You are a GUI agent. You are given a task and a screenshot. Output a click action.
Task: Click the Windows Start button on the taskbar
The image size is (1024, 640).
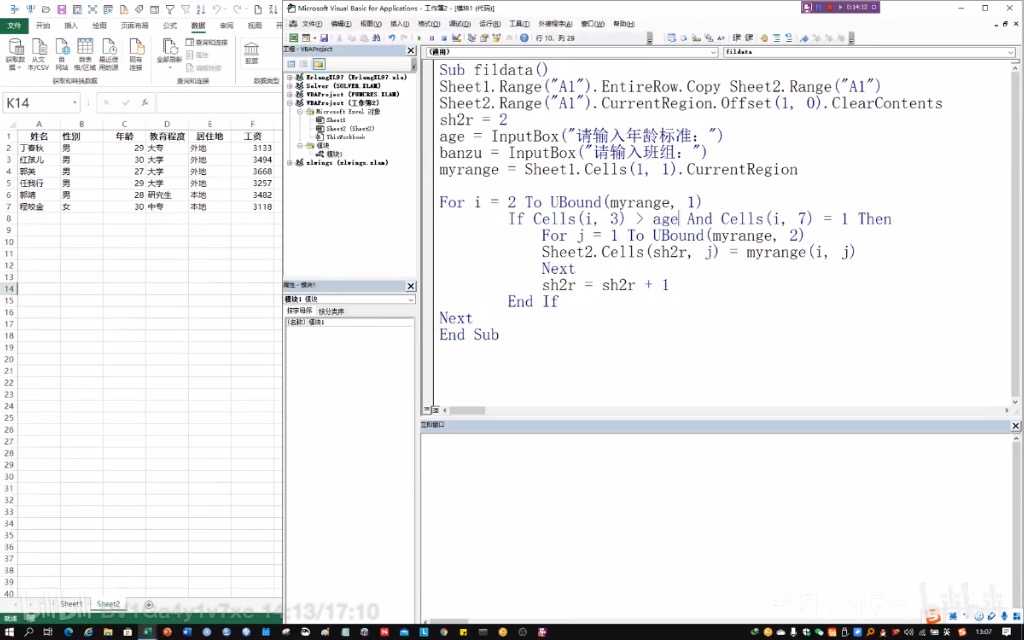(x=10, y=632)
